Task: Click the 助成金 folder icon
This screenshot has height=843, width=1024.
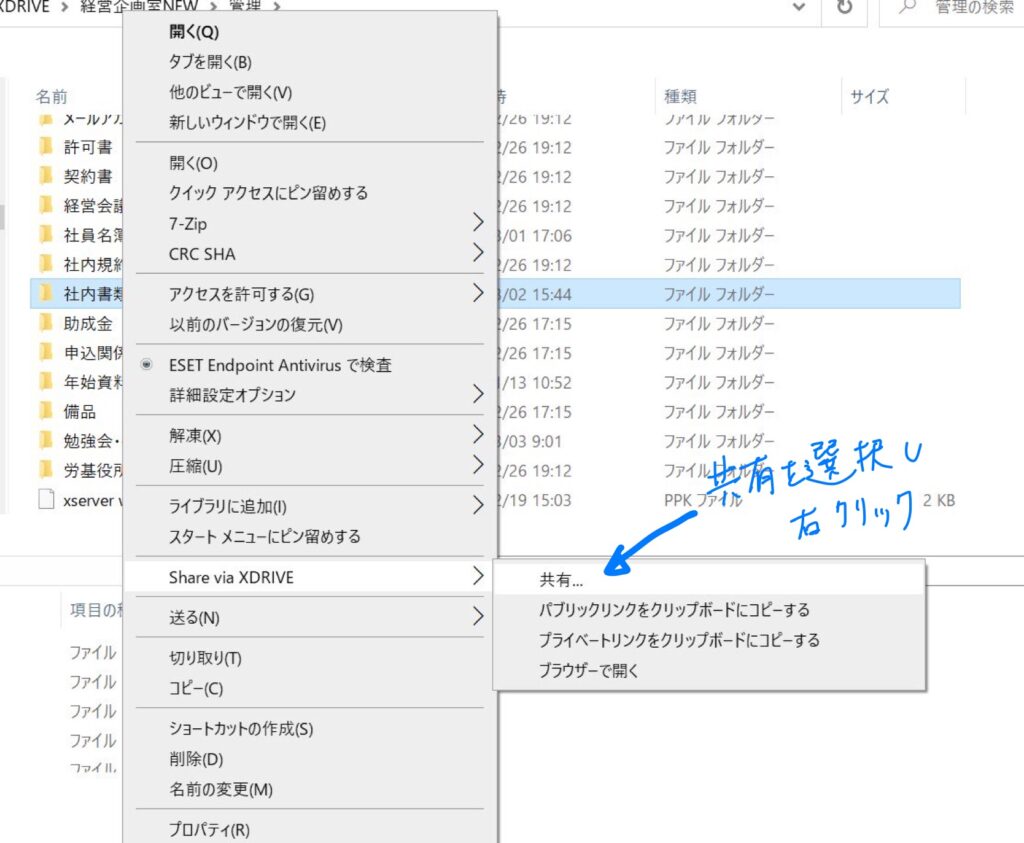Action: pyautogui.click(x=45, y=324)
